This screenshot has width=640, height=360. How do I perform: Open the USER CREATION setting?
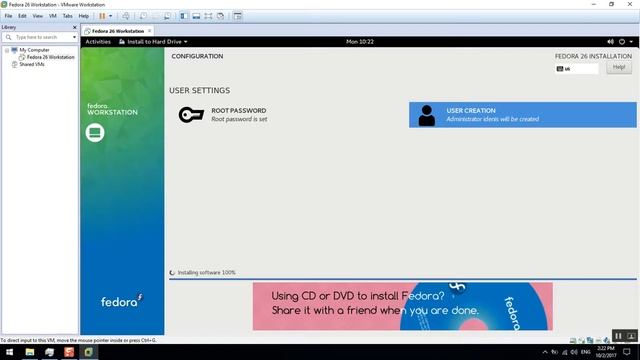pos(523,115)
